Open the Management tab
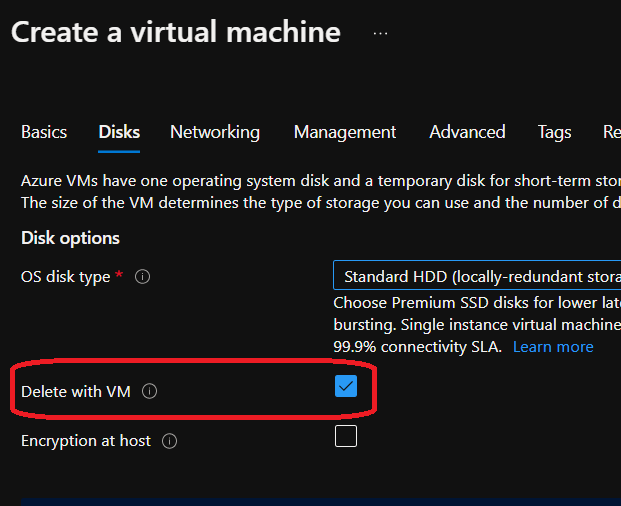 (345, 132)
